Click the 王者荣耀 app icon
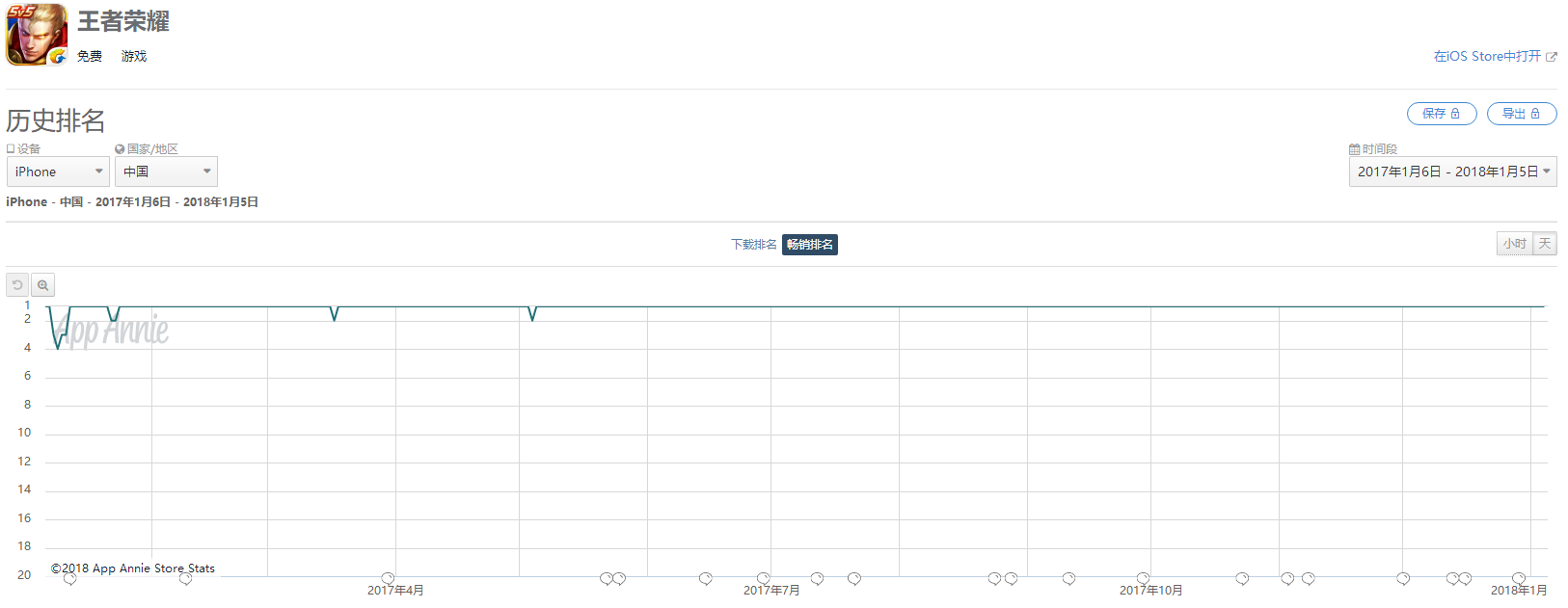This screenshot has height=608, width=1568. pyautogui.click(x=37, y=35)
